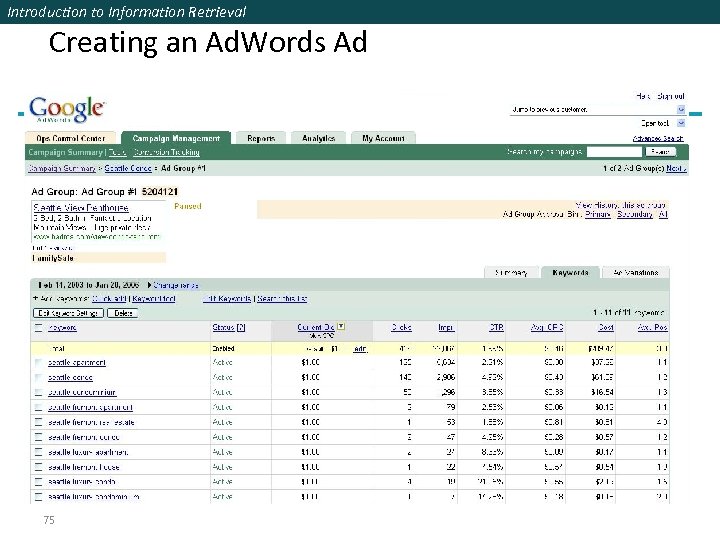
Task: Switch to the Campaign Management tab
Action: coord(176,138)
